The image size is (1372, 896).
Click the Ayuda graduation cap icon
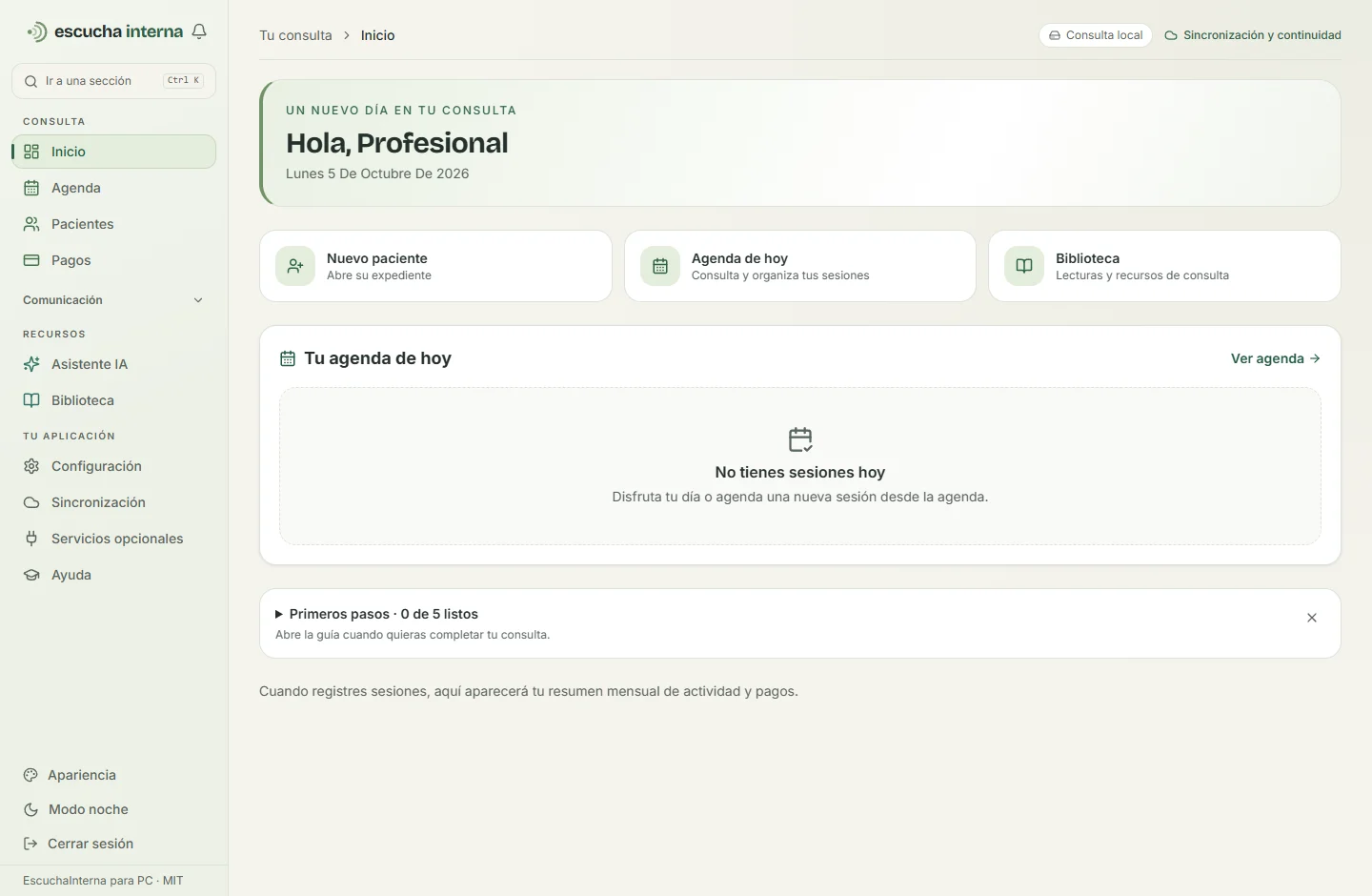(x=31, y=575)
